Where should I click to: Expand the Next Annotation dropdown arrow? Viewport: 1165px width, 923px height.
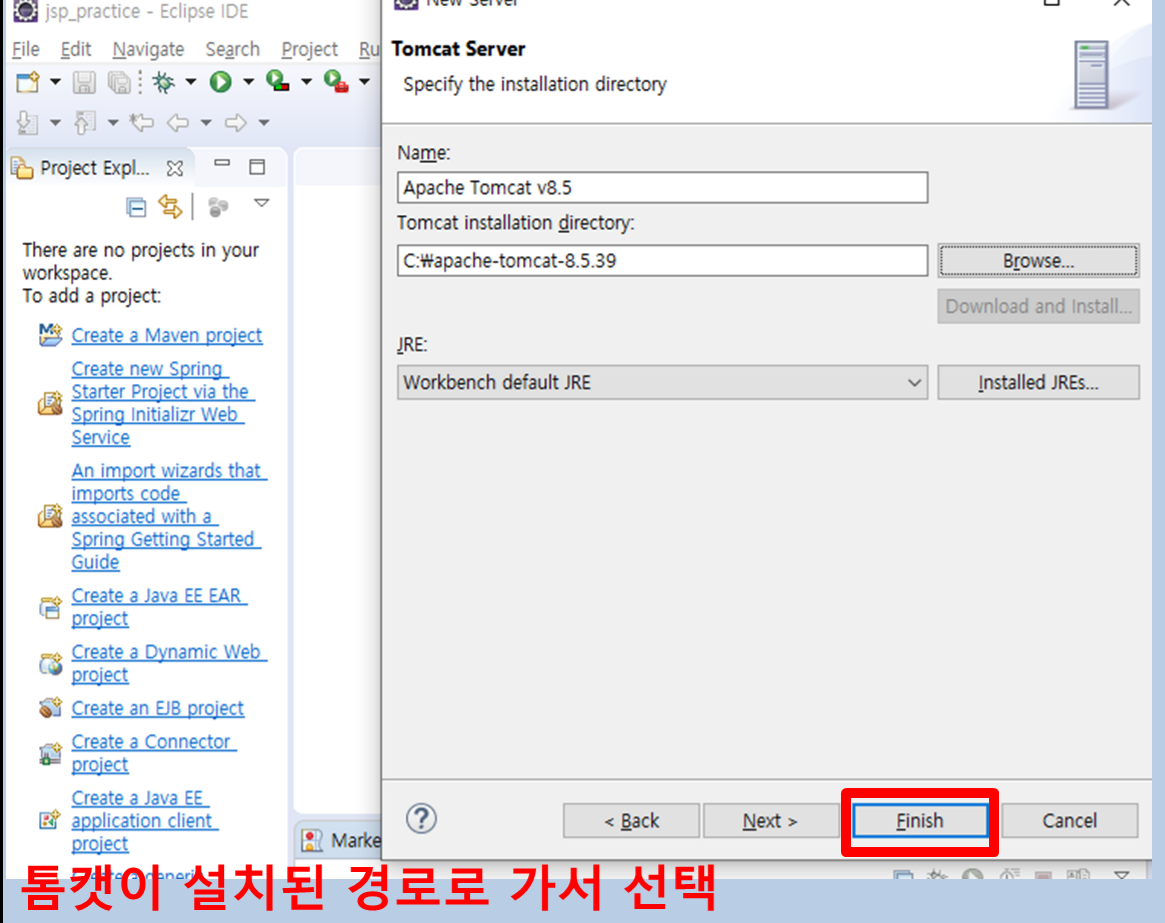[55, 123]
